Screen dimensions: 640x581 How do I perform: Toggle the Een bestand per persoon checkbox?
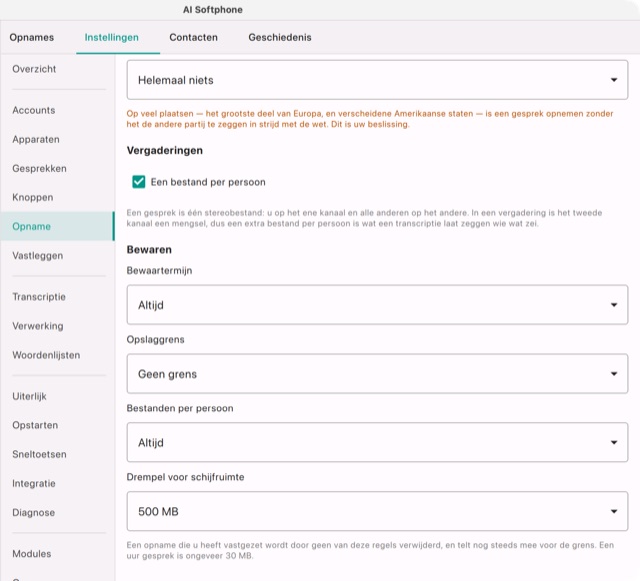[139, 182]
